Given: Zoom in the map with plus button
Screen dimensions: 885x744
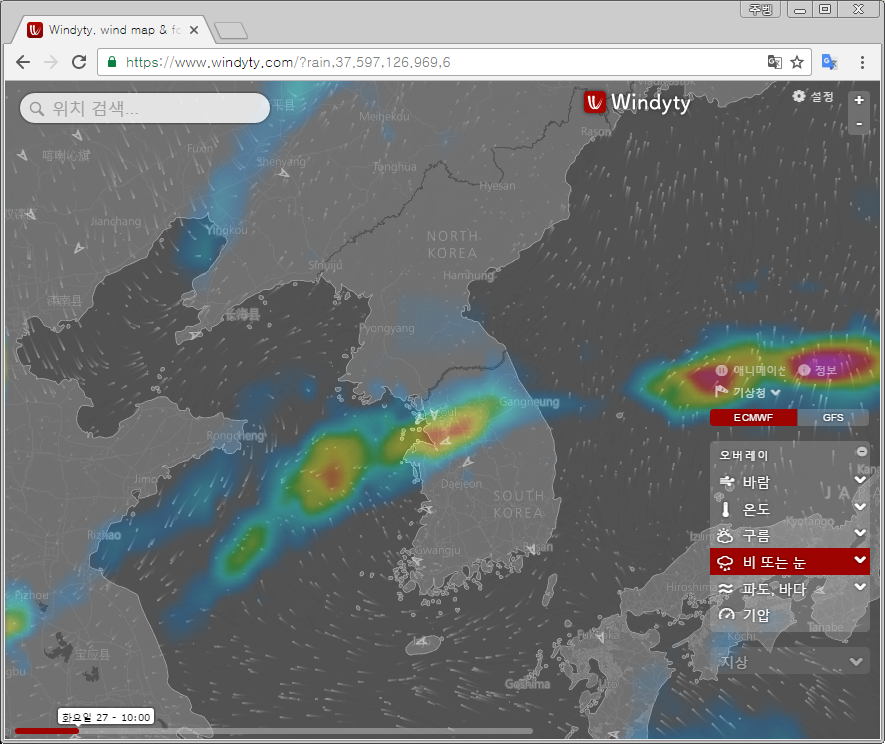Looking at the screenshot, I should click(x=858, y=100).
